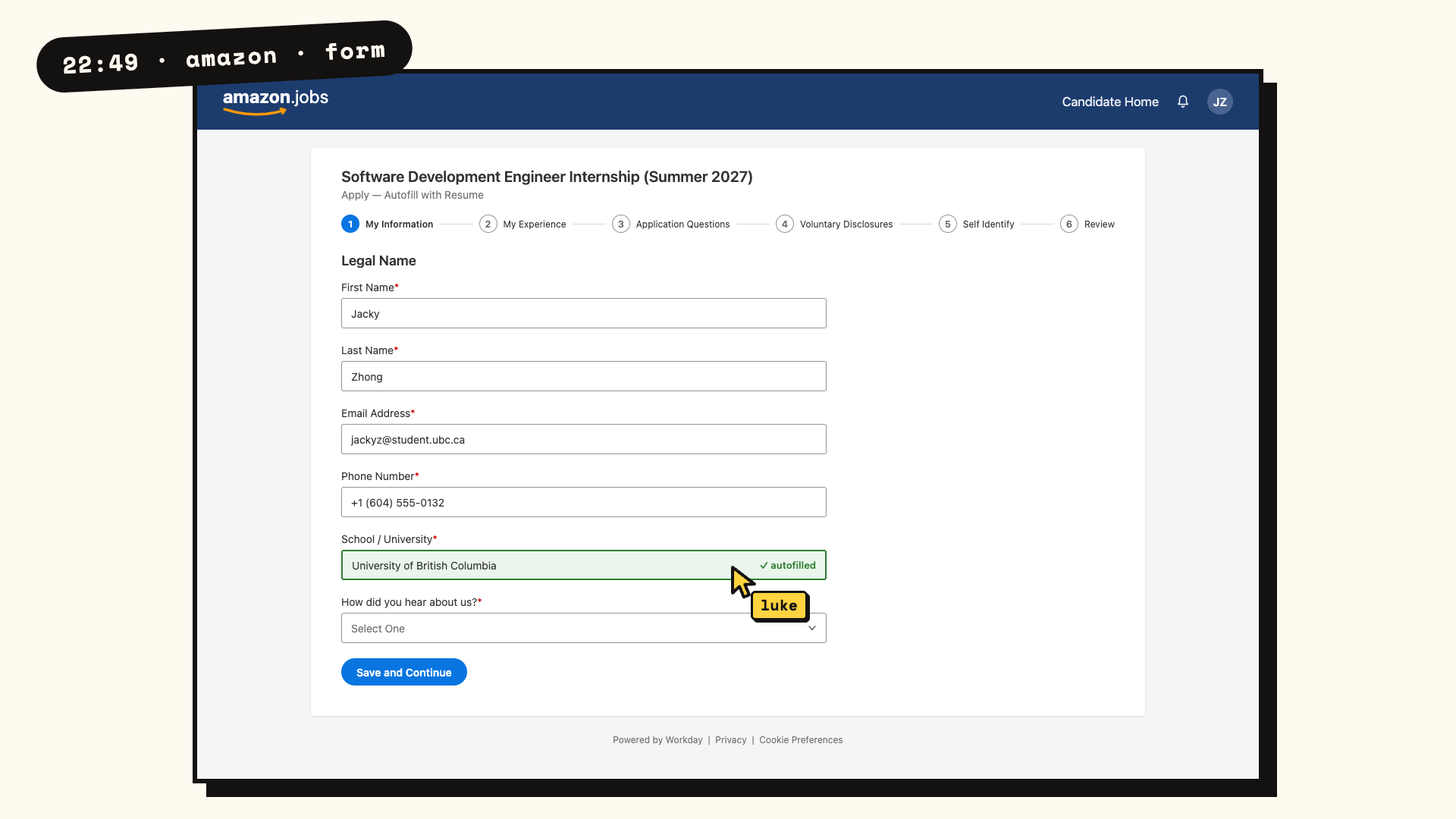
Task: Open the 'How did you hear about us?' dropdown
Action: pos(584,628)
